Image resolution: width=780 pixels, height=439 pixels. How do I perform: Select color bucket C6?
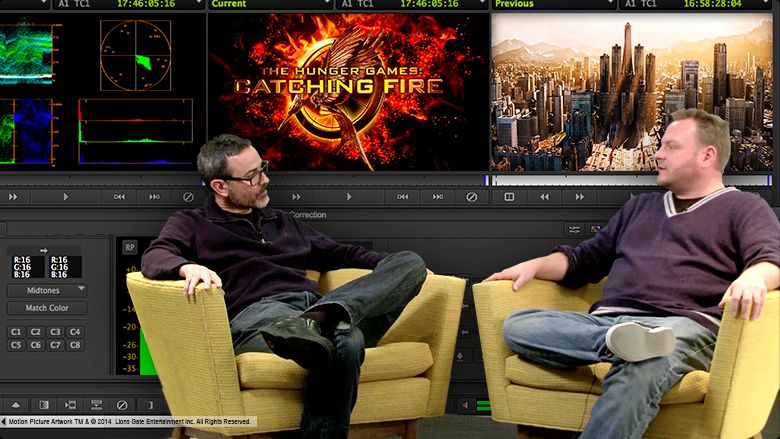pyautogui.click(x=35, y=345)
